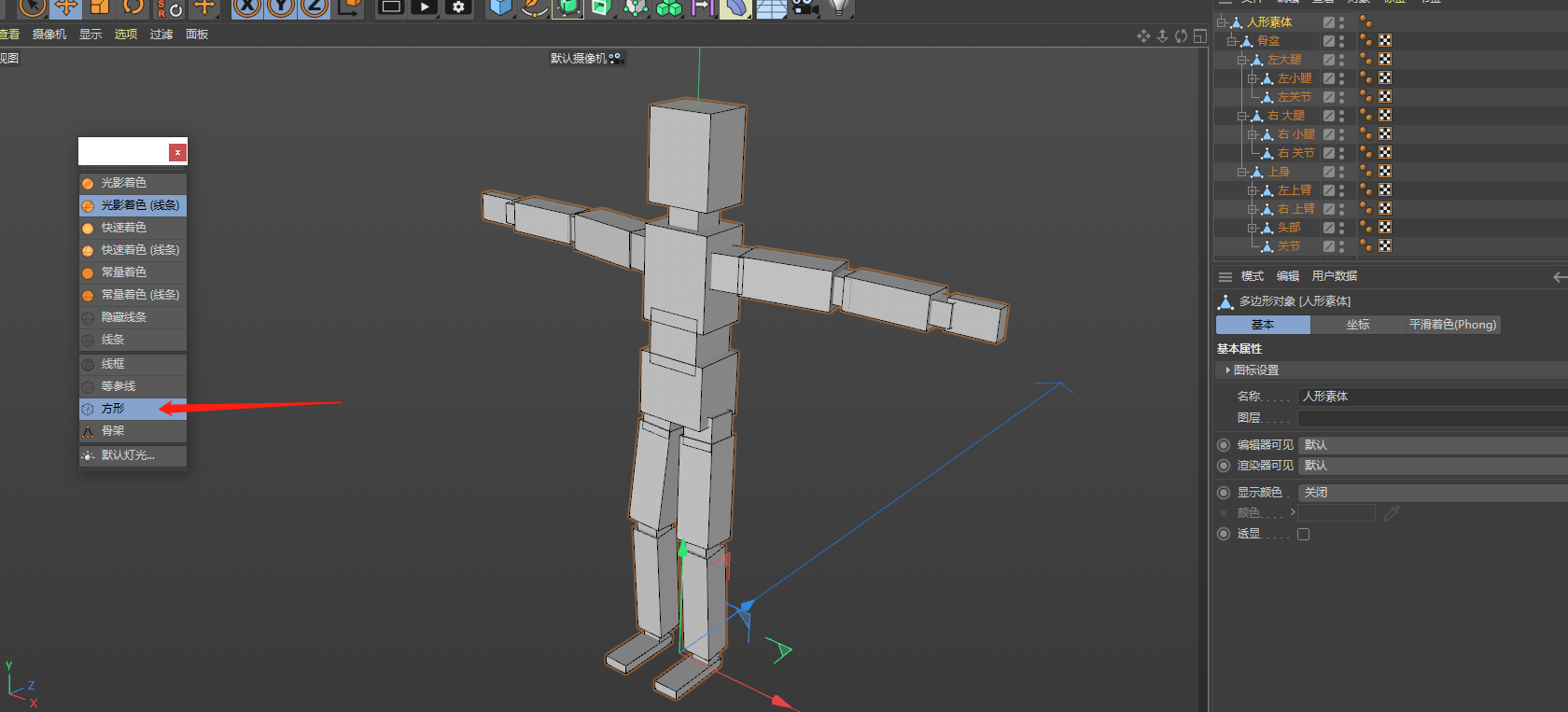Viewport: 1568px width, 712px height.
Task: Toggle visibility dots for 头部
Action: (1342, 227)
